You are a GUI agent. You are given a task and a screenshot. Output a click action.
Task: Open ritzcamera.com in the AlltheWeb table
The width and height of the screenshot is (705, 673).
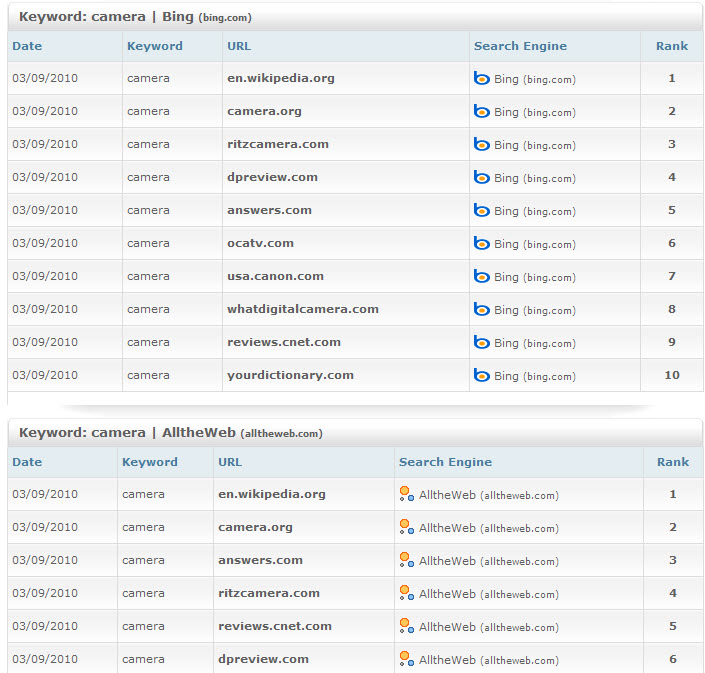click(268, 593)
